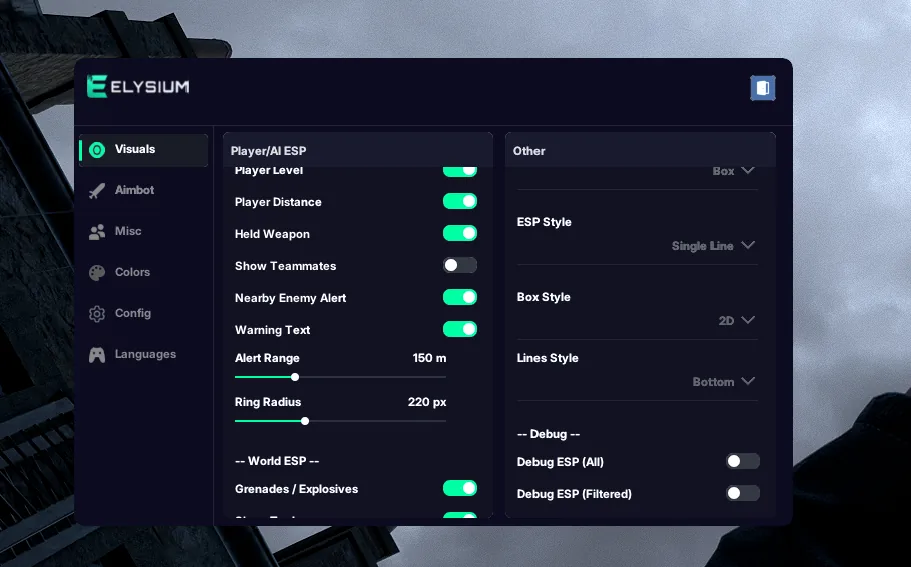Click the Visuals eye icon in sidebar

[x=97, y=150]
